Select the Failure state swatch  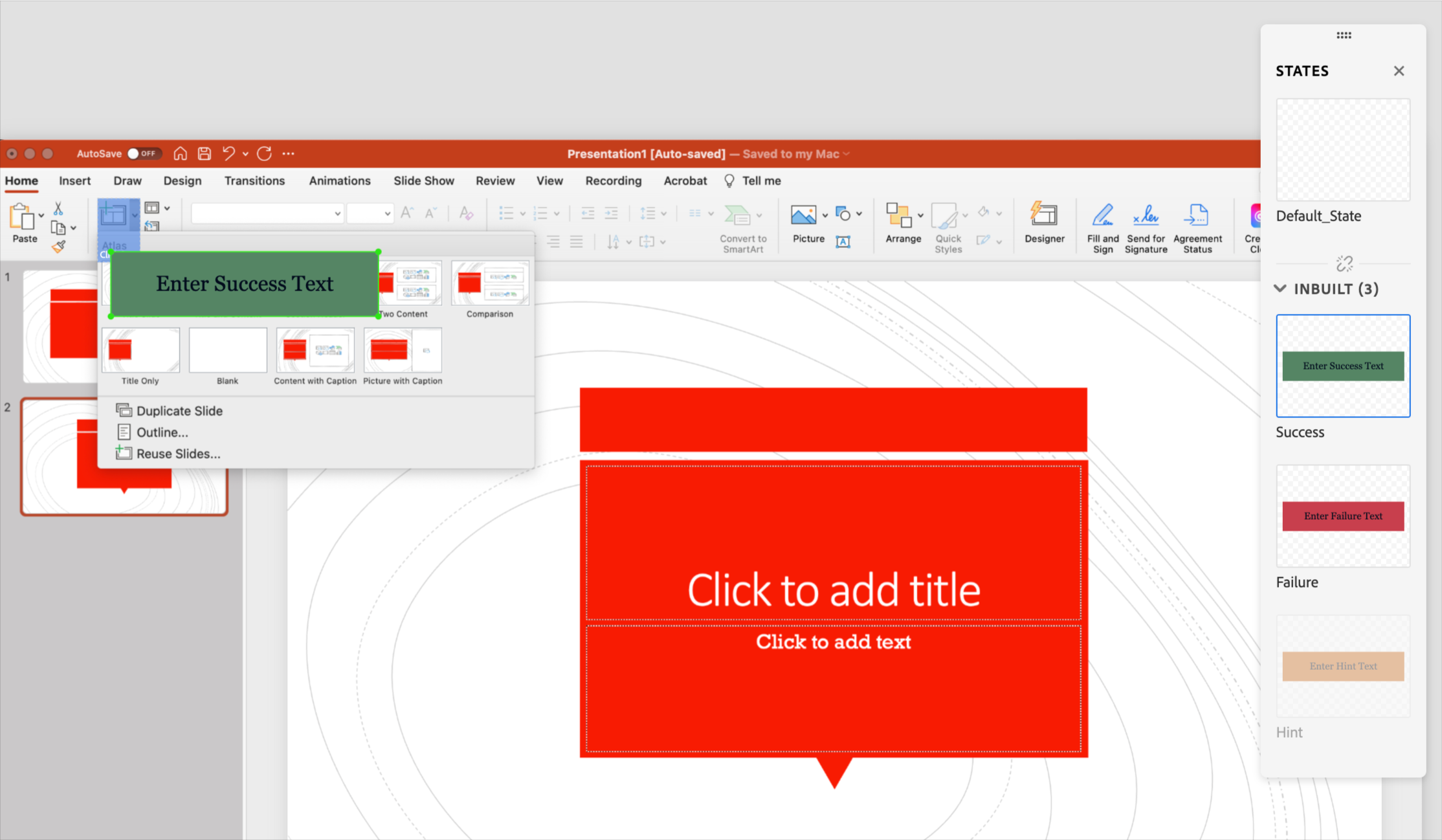click(1342, 516)
